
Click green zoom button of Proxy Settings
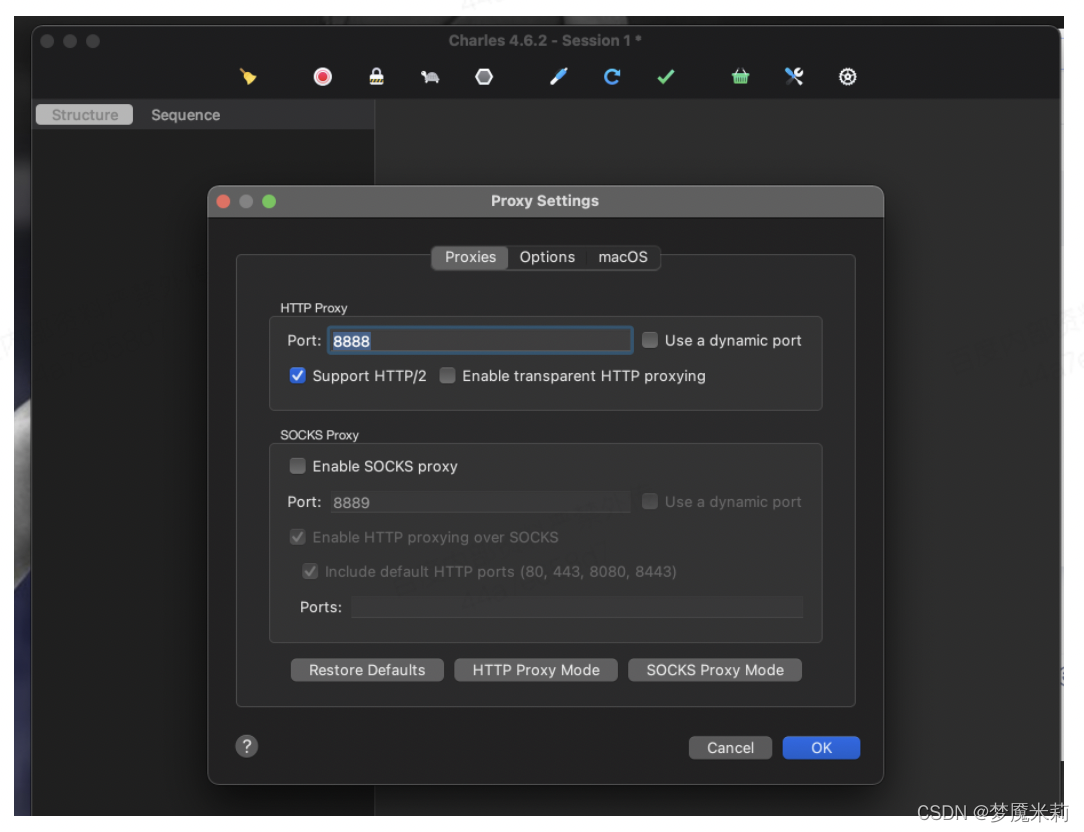pos(269,201)
